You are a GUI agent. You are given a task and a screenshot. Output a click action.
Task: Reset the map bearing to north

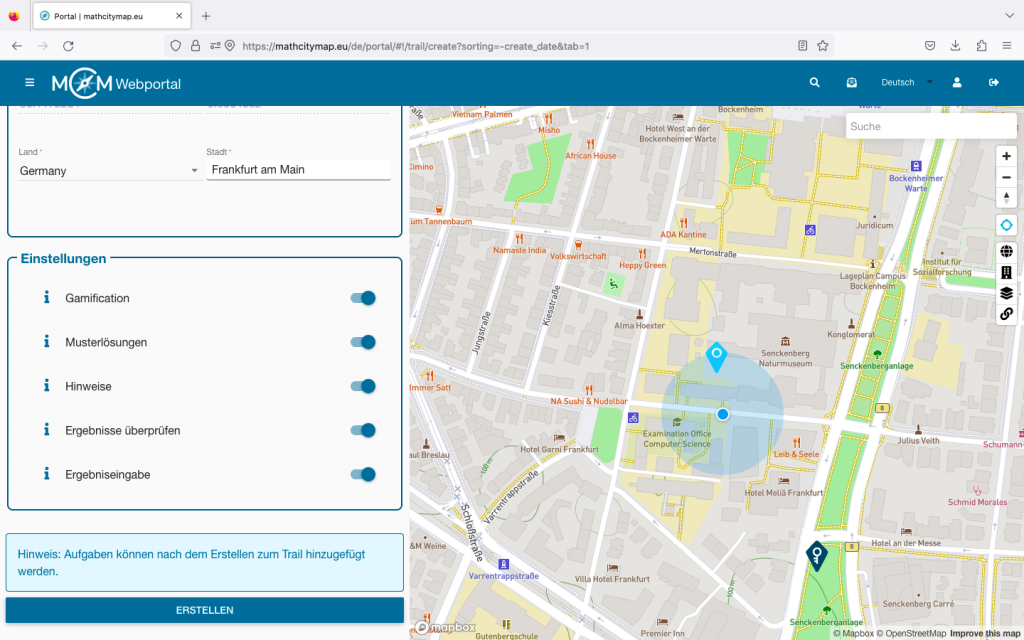point(1006,198)
